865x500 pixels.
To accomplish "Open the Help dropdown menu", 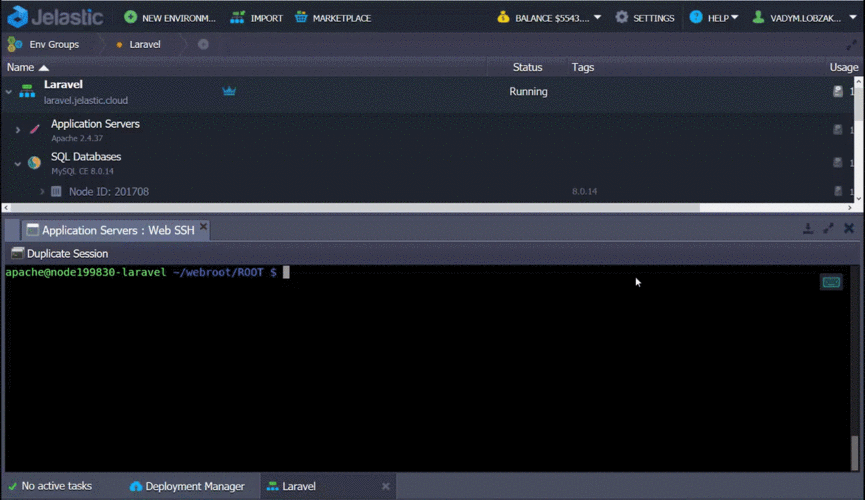I will coord(714,18).
